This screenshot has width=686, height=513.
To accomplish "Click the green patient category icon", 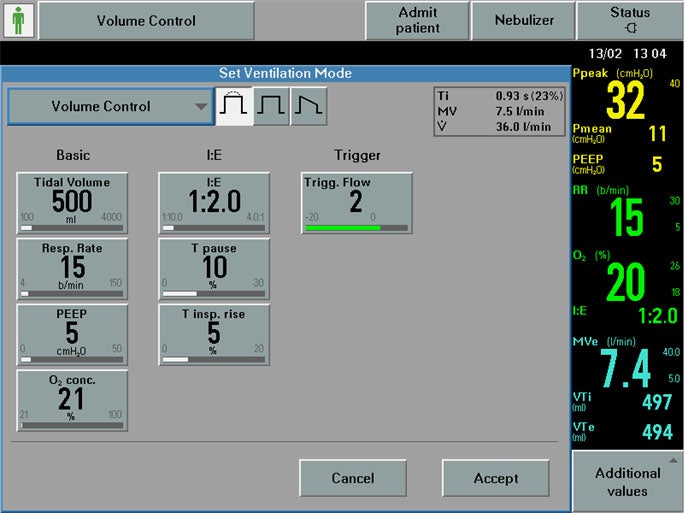I will (18, 21).
